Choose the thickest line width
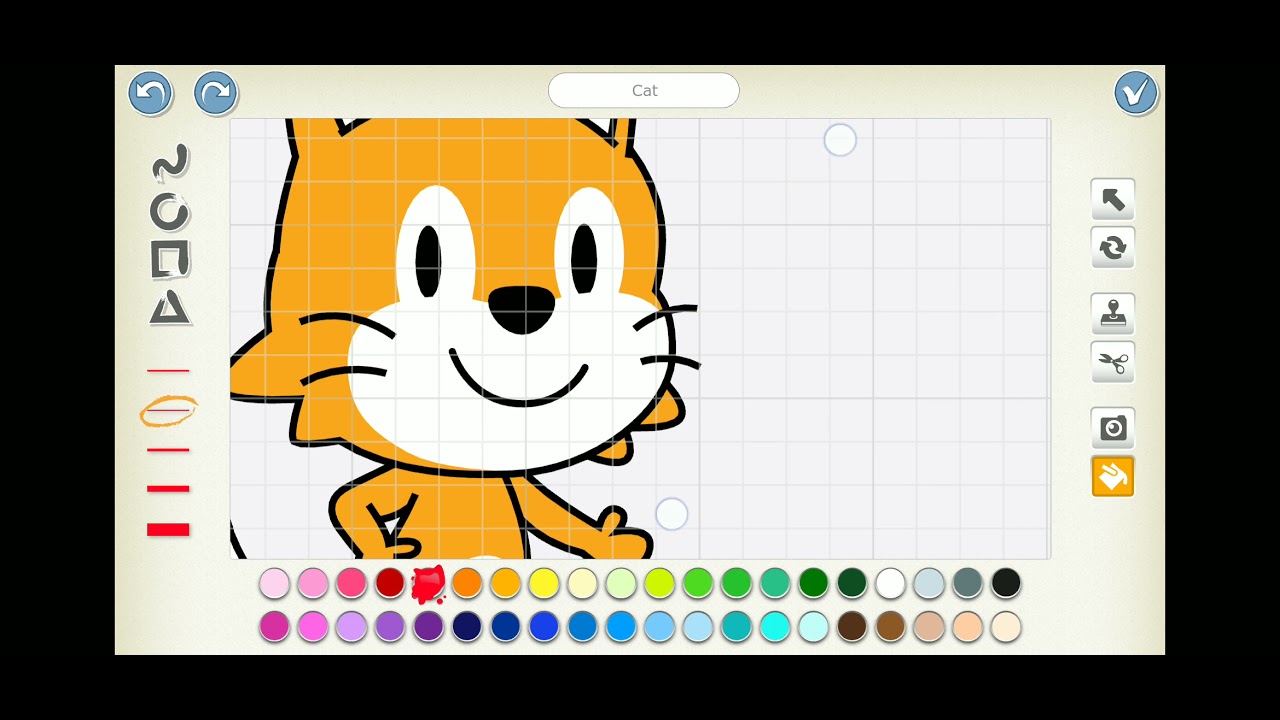 point(168,529)
